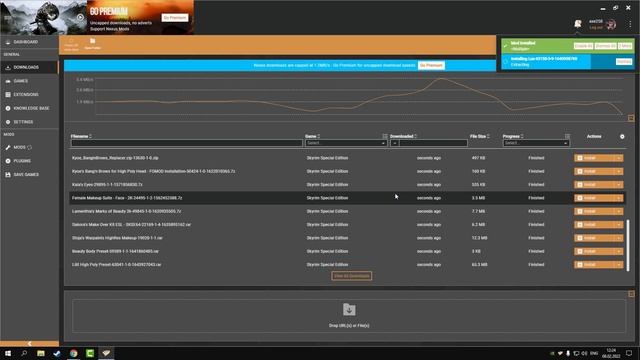Image resolution: width=640 pixels, height=360 pixels.
Task: Click More on the Mod installed notification
Action: pos(625,46)
